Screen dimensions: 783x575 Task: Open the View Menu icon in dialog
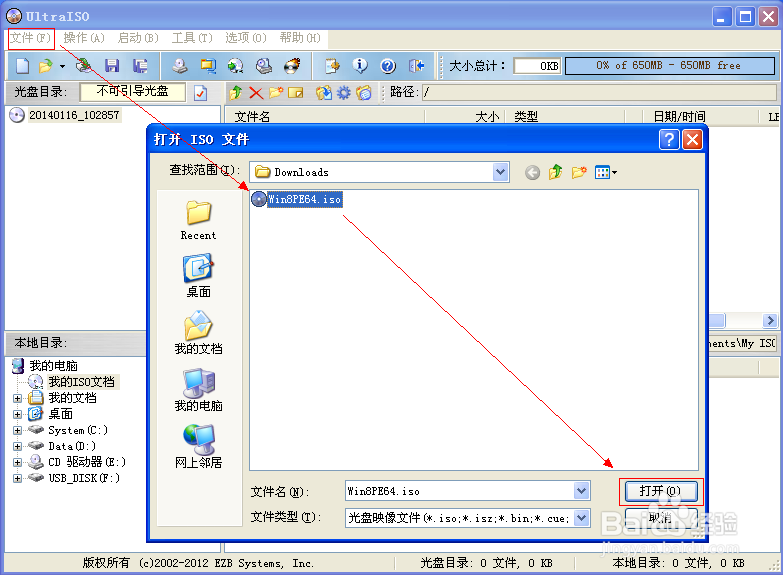tap(606, 173)
